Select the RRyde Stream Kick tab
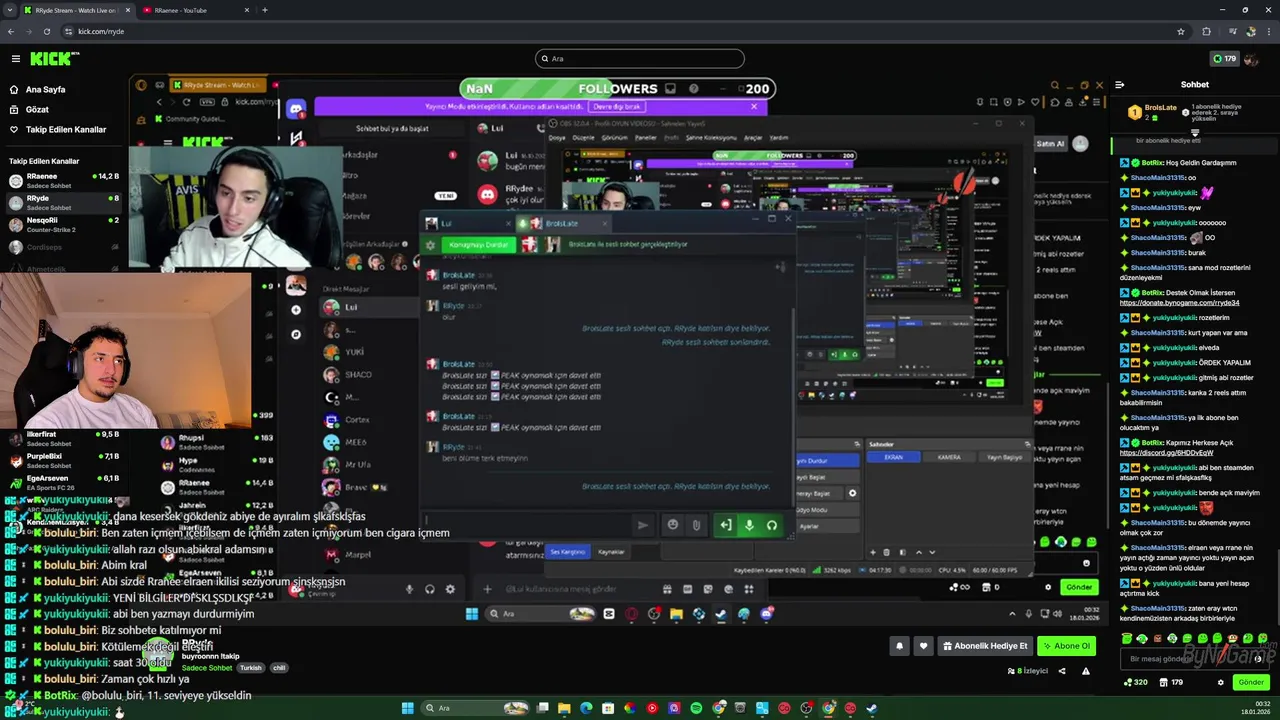 (x=76, y=10)
